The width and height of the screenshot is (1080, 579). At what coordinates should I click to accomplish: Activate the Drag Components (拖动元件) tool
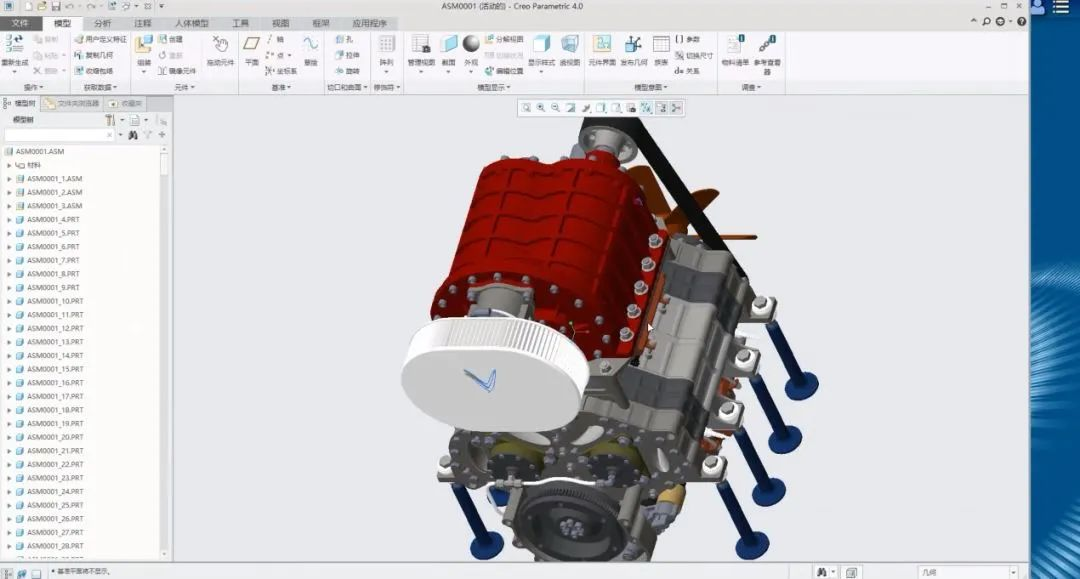(220, 47)
